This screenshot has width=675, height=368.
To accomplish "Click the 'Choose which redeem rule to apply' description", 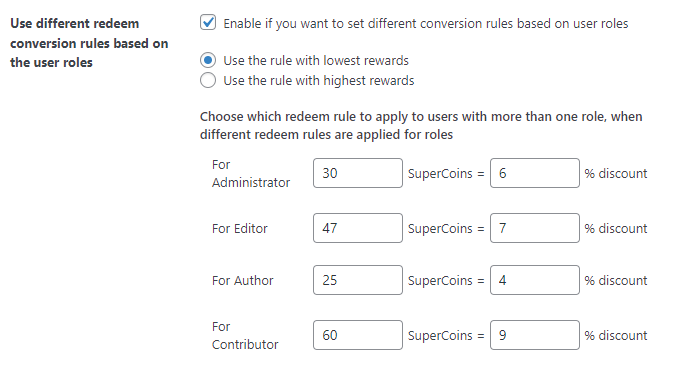I will [x=421, y=126].
